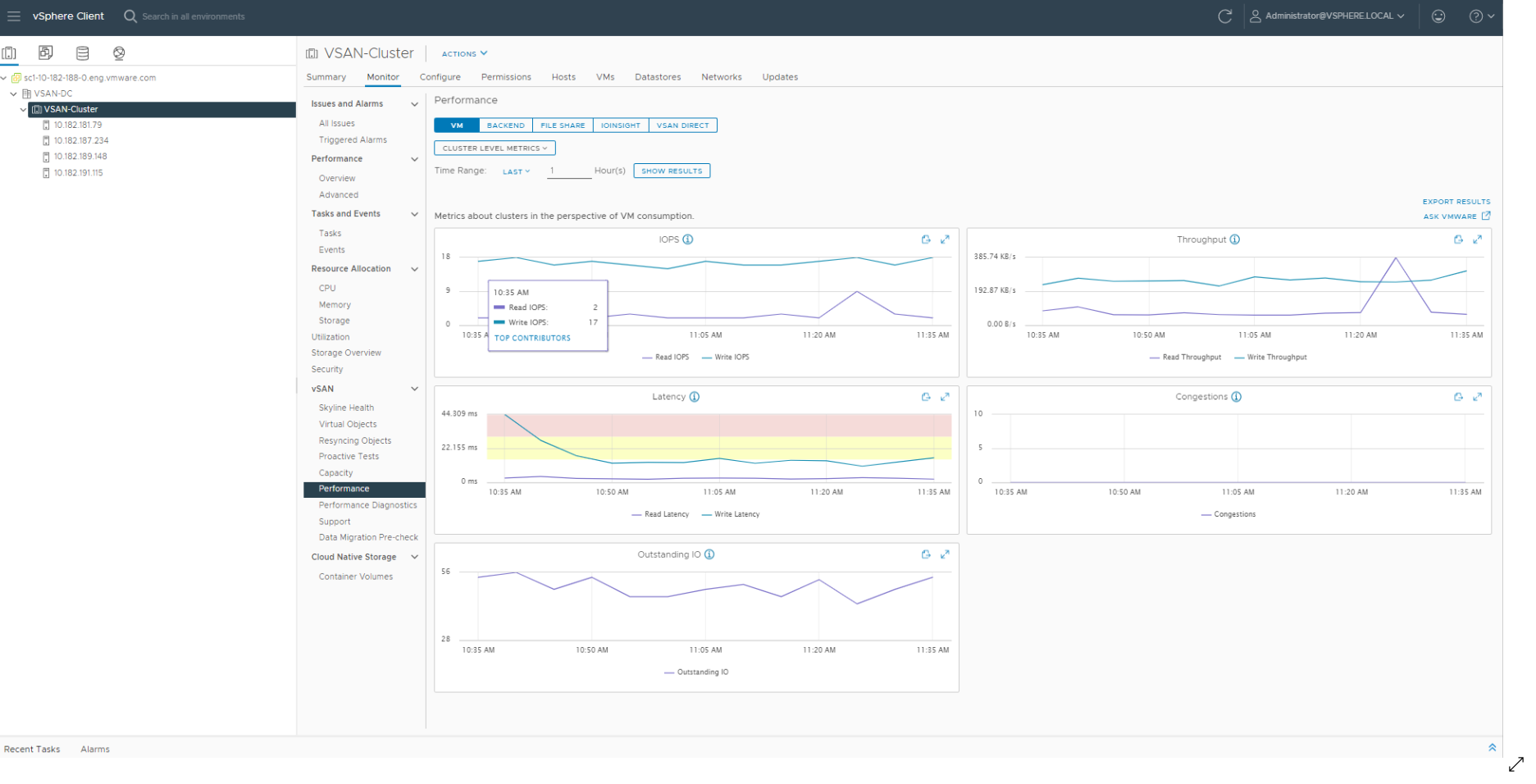Viewport: 1536px width, 784px height.
Task: Click the global refresh icon
Action: [1224, 16]
